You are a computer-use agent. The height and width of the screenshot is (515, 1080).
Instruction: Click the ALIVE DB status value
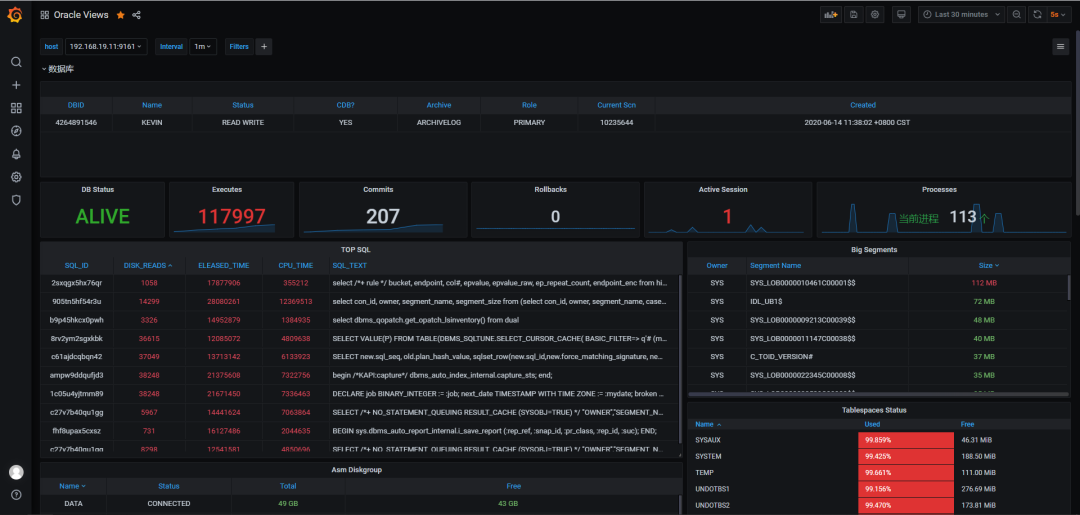pos(103,217)
